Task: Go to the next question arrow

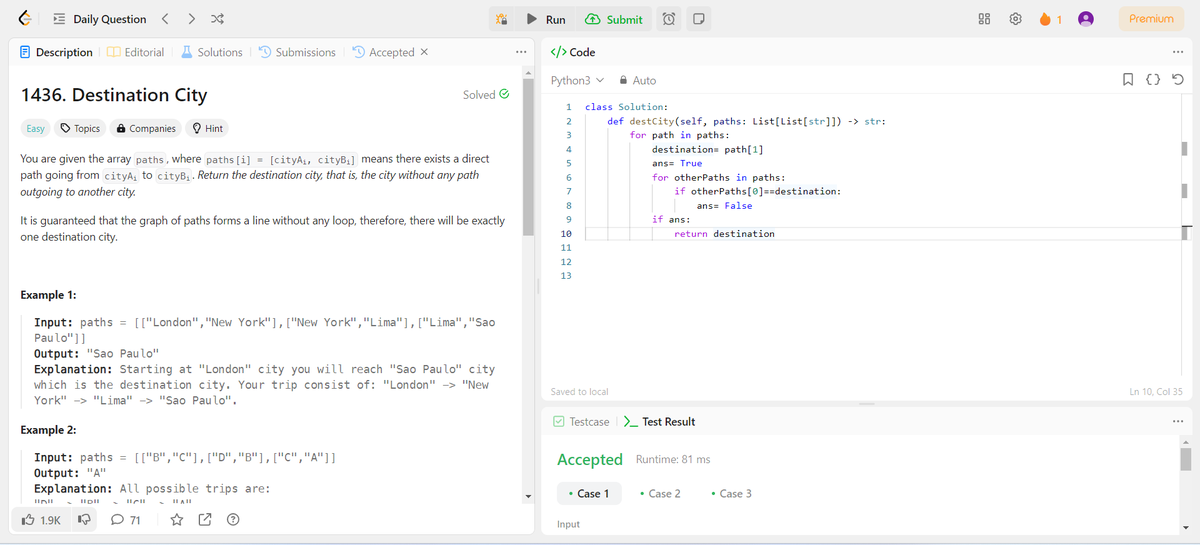Action: click(x=192, y=19)
